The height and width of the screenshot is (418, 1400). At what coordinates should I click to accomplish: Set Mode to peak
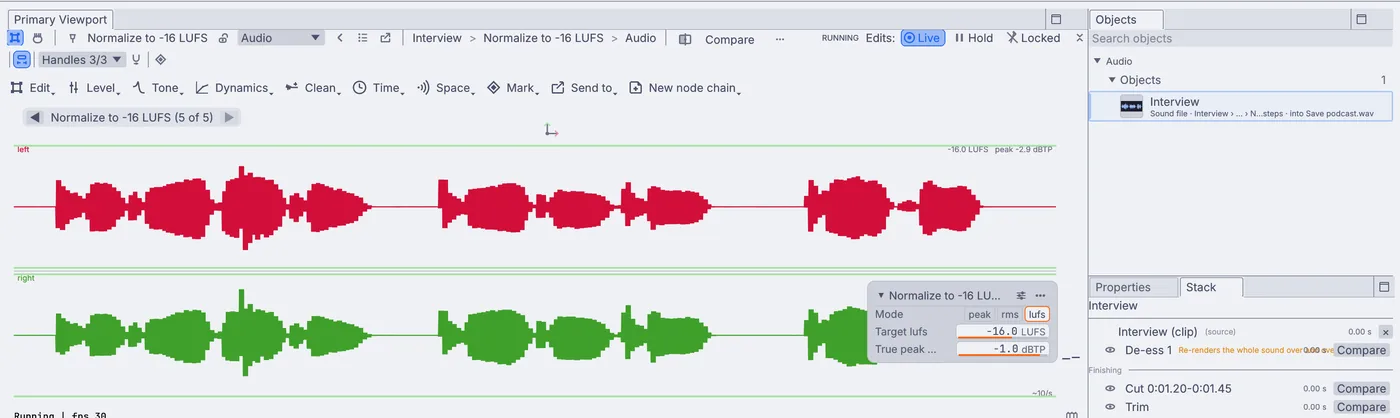[979, 314]
